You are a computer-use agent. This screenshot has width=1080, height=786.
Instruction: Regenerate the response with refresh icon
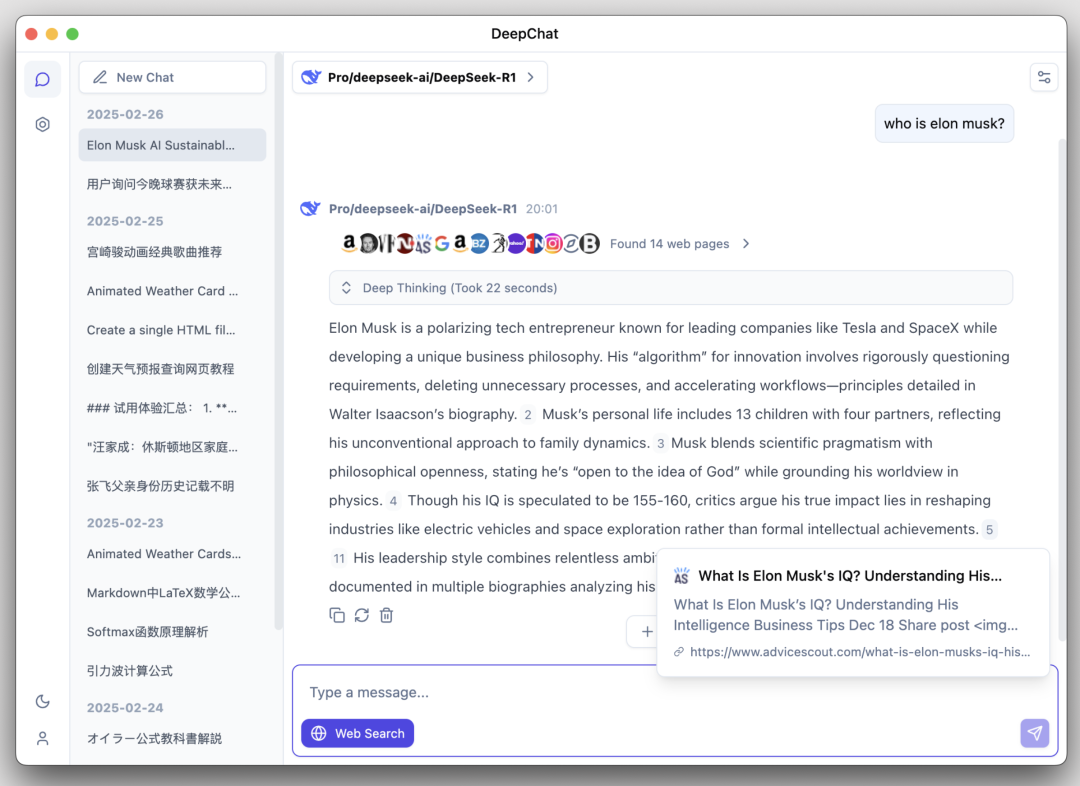pyautogui.click(x=362, y=615)
